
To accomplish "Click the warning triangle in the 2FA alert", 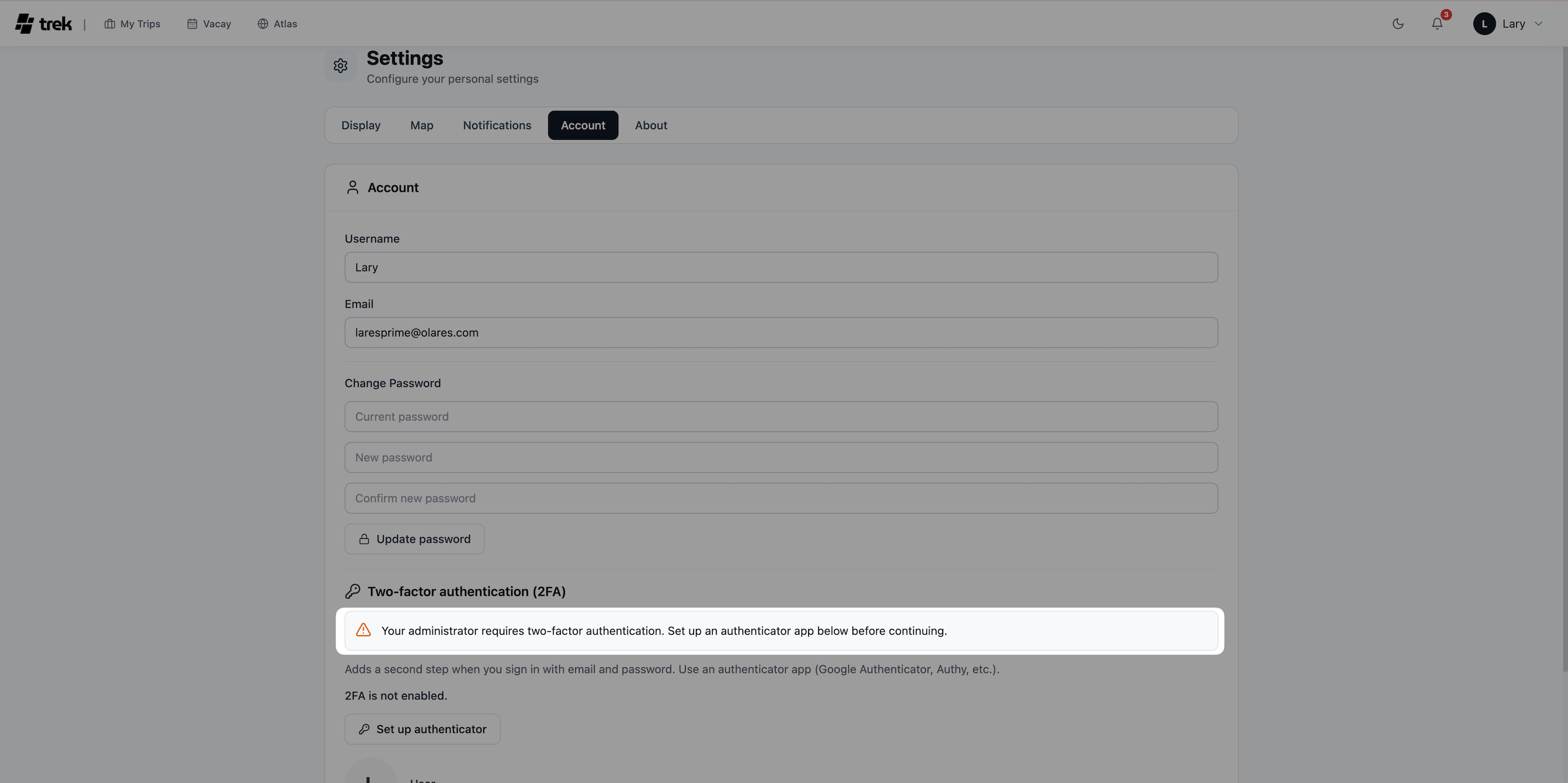I will click(x=364, y=630).
